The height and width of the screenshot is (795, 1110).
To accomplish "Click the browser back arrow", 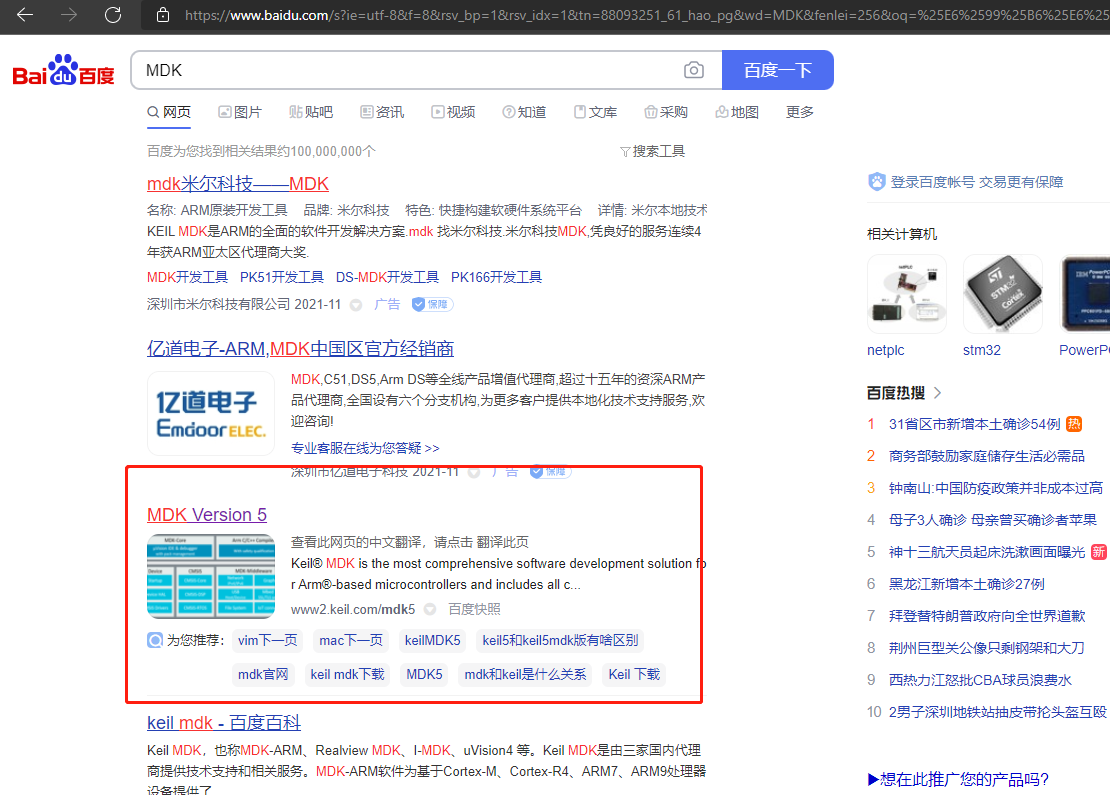I will pyautogui.click(x=24, y=15).
